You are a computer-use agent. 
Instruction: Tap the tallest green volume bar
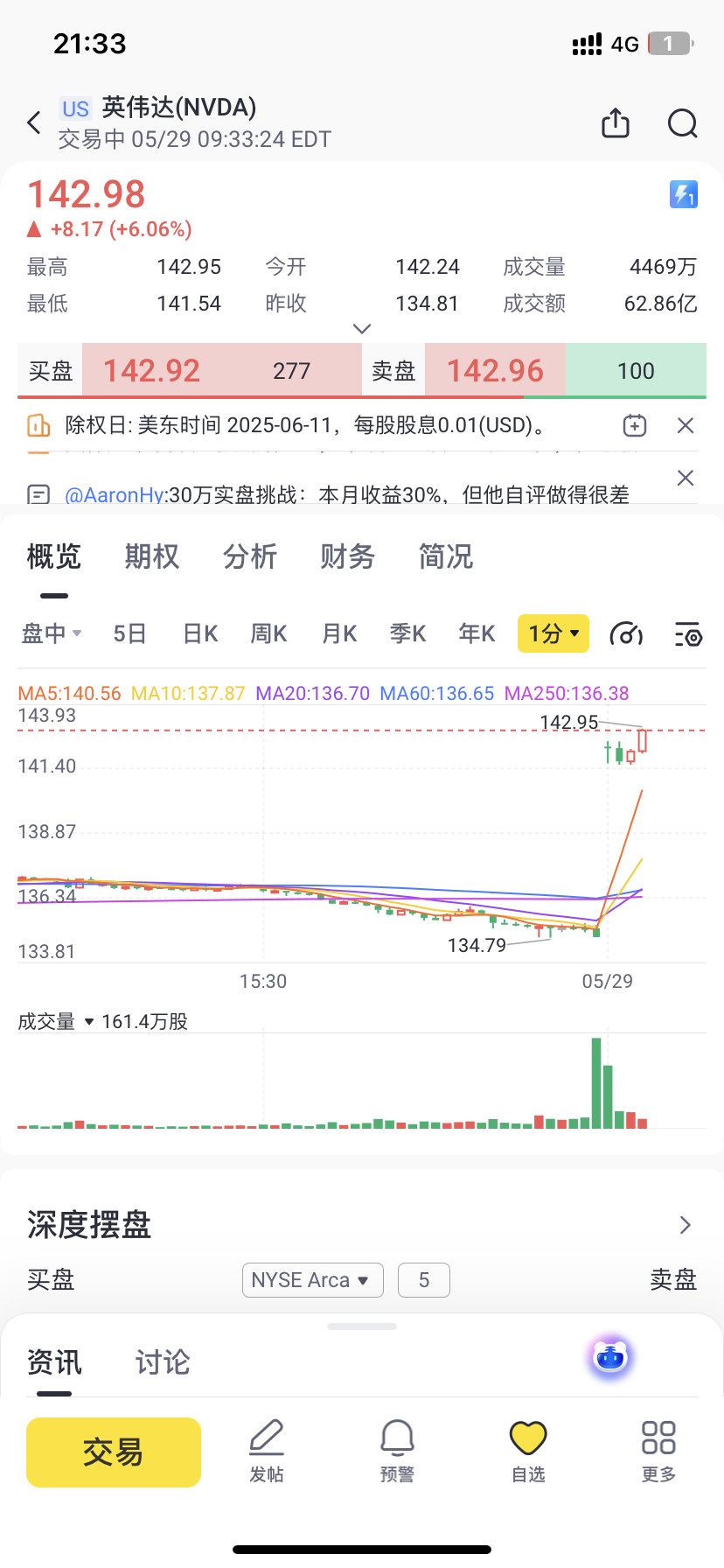596,1083
